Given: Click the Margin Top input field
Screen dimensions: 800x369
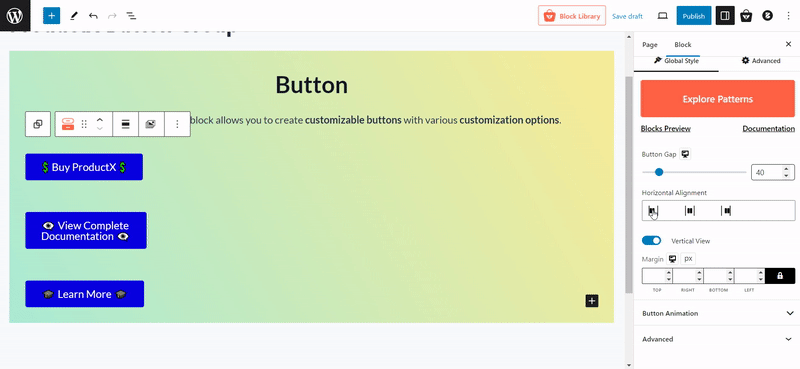Looking at the screenshot, I should [x=657, y=276].
